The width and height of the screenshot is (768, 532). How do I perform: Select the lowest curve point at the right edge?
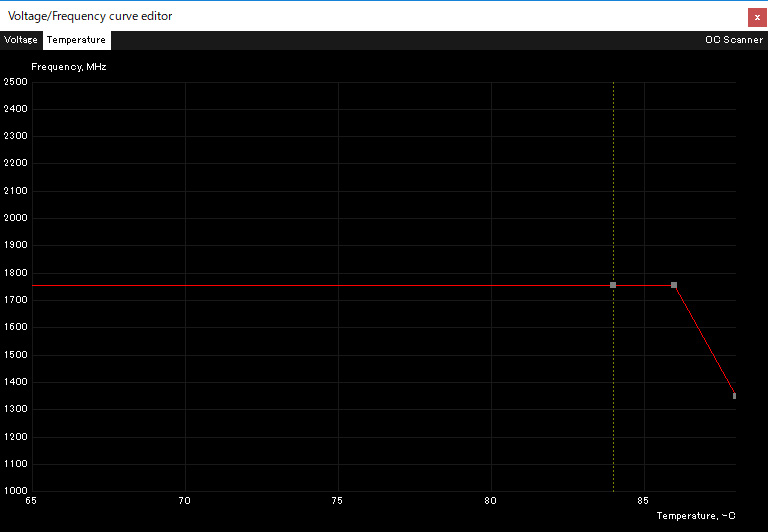point(734,396)
